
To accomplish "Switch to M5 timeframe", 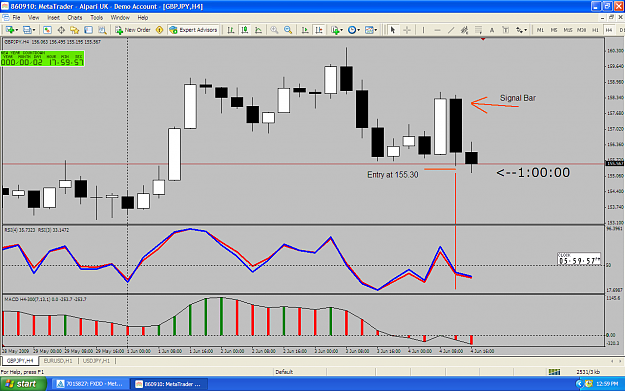I will (554, 30).
